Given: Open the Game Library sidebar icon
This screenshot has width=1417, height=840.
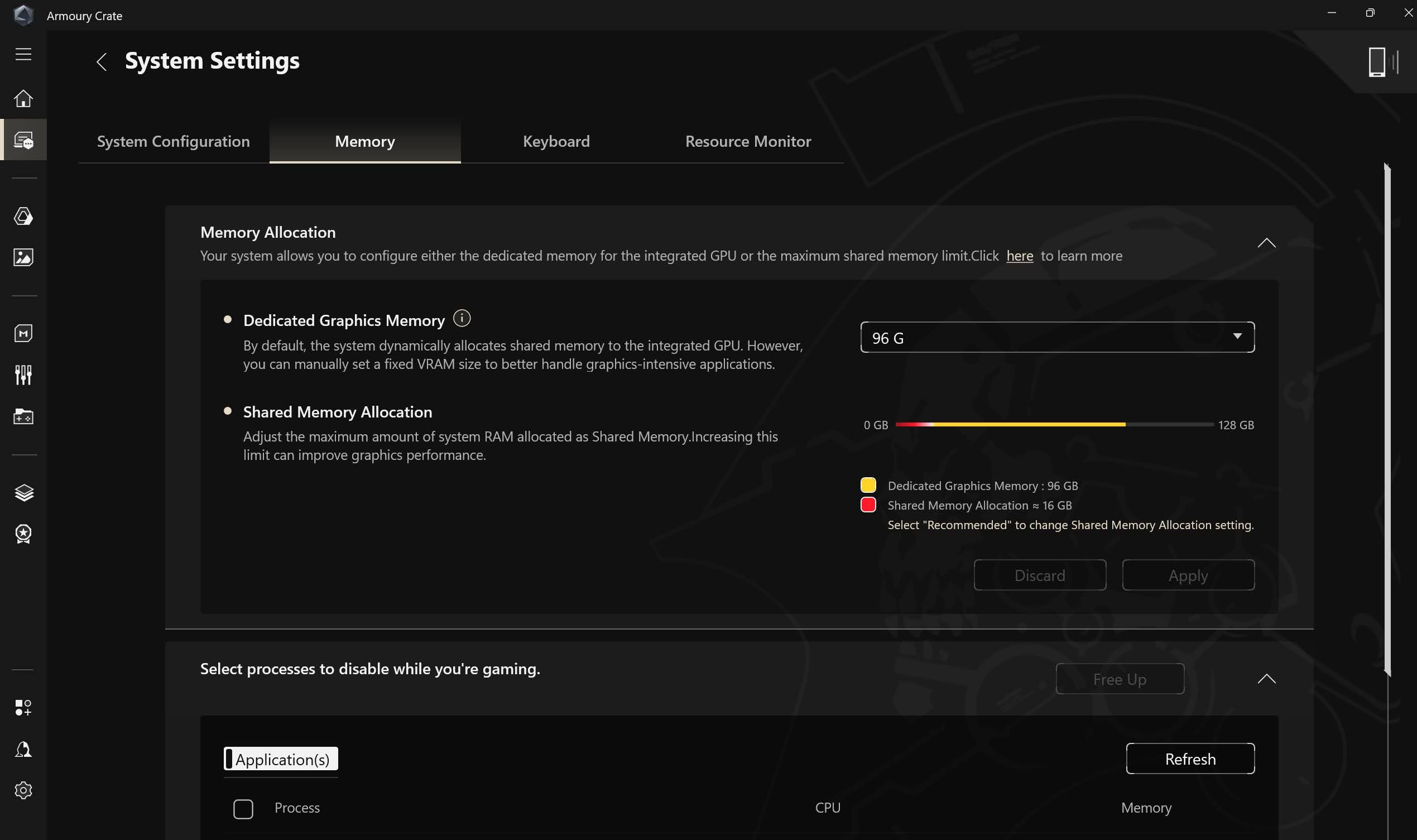Looking at the screenshot, I should click(23, 417).
